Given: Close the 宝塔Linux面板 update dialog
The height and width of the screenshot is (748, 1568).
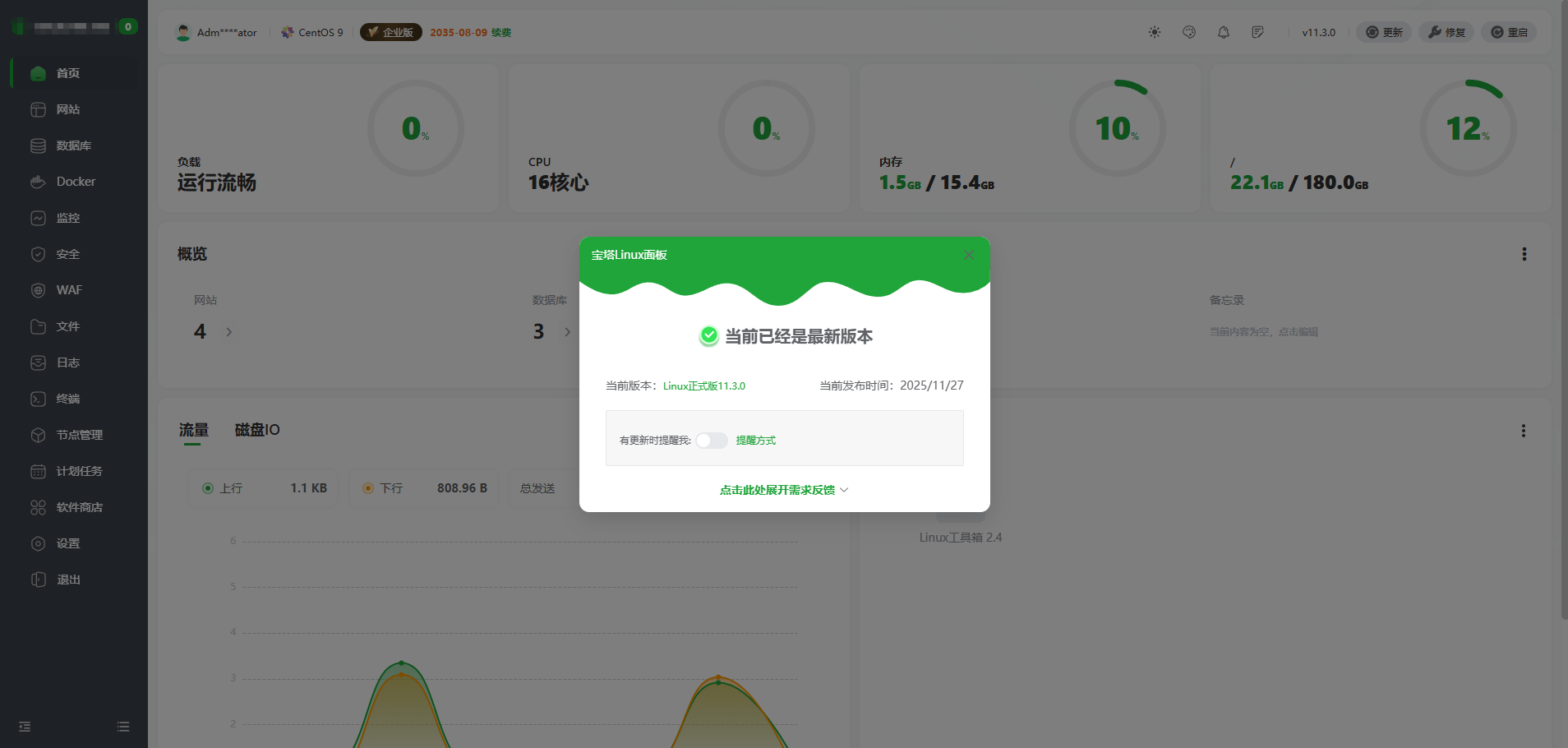Looking at the screenshot, I should click(969, 255).
